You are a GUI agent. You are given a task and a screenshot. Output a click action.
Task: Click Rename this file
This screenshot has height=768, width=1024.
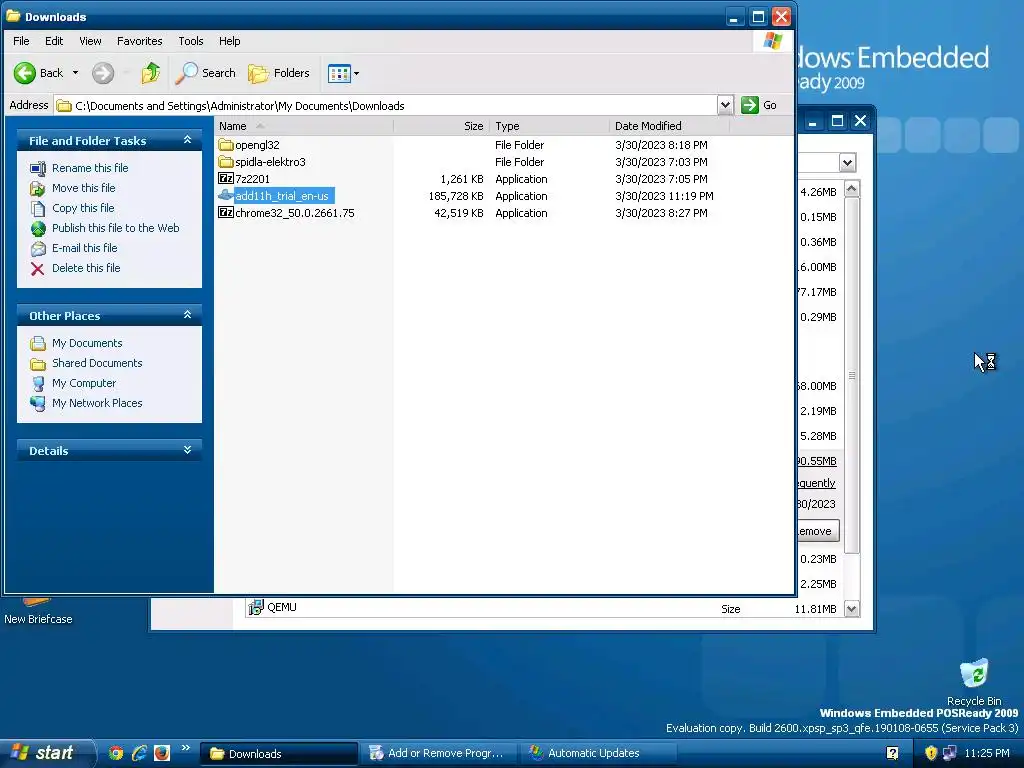tap(90, 168)
